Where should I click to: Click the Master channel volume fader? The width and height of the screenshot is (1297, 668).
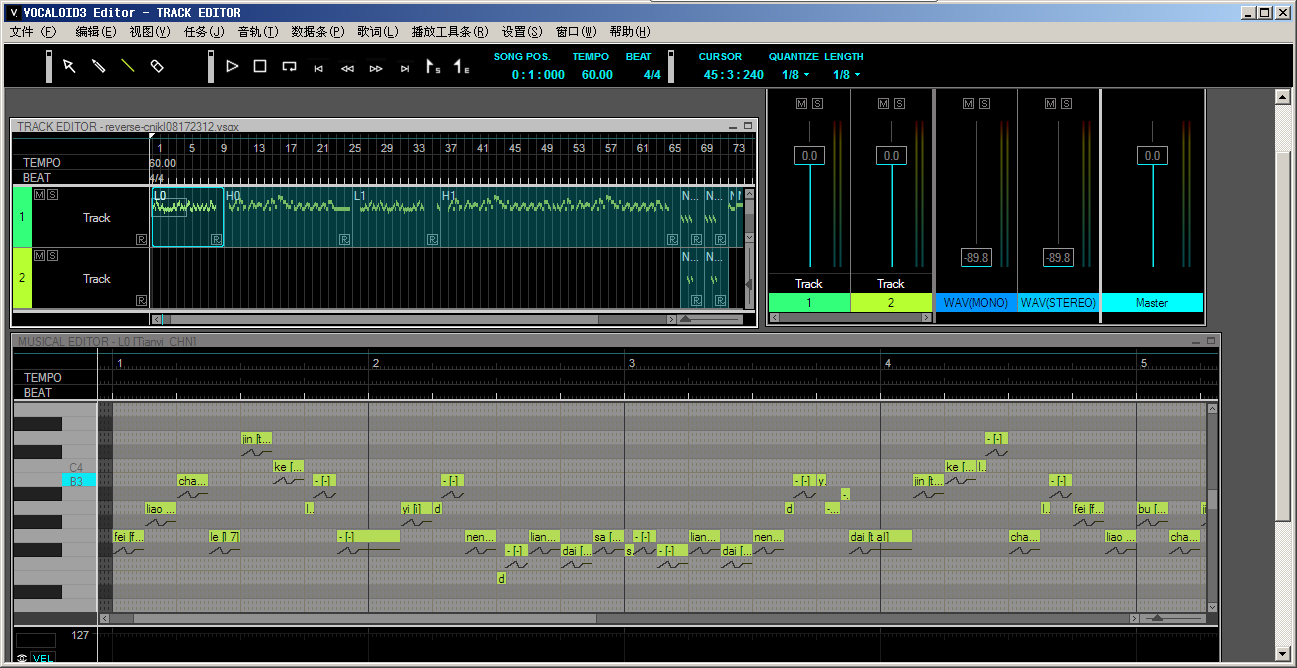[1152, 155]
